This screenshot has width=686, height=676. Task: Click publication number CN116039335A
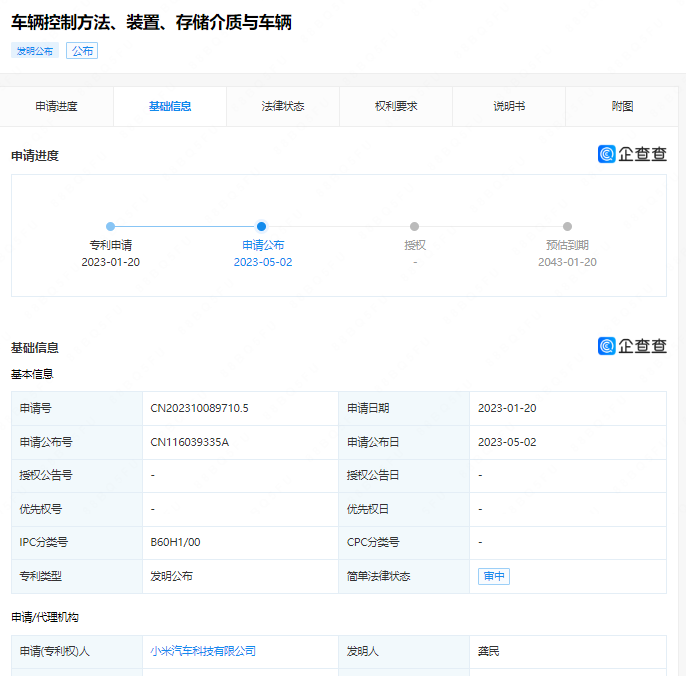click(189, 442)
